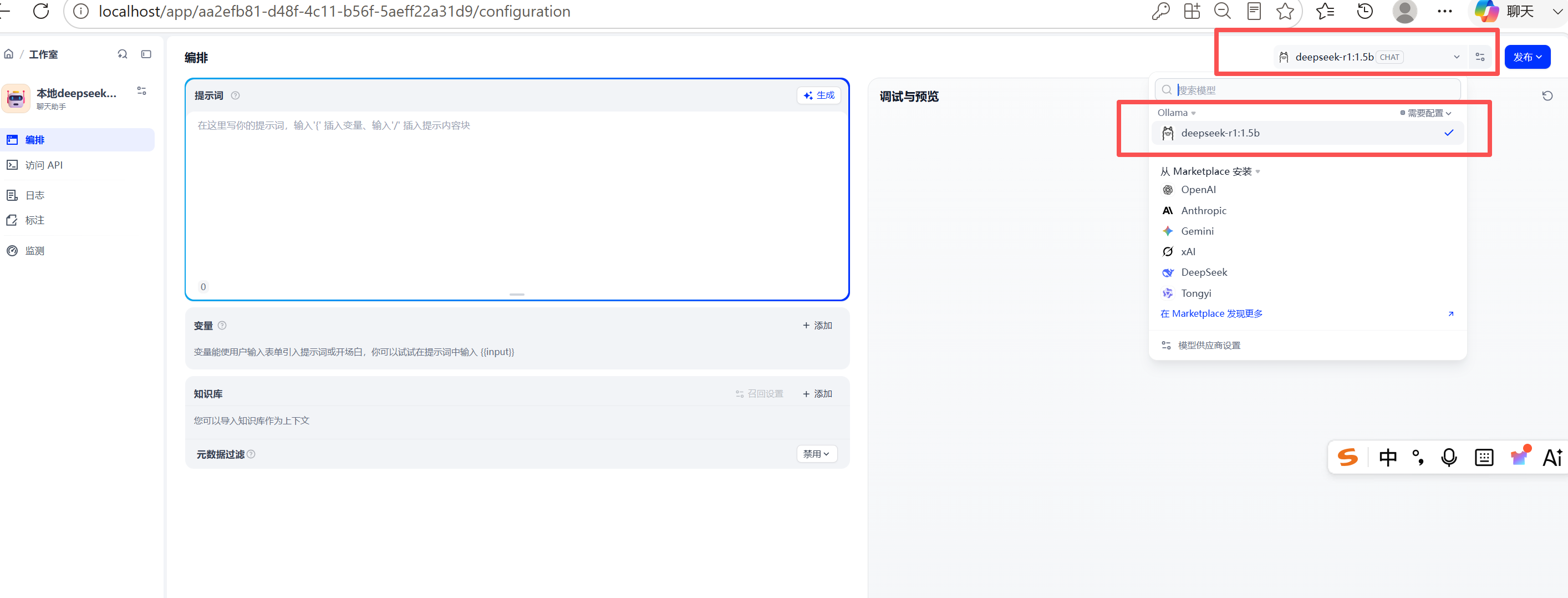Restart the debug preview with refresh icon

pyautogui.click(x=1547, y=95)
